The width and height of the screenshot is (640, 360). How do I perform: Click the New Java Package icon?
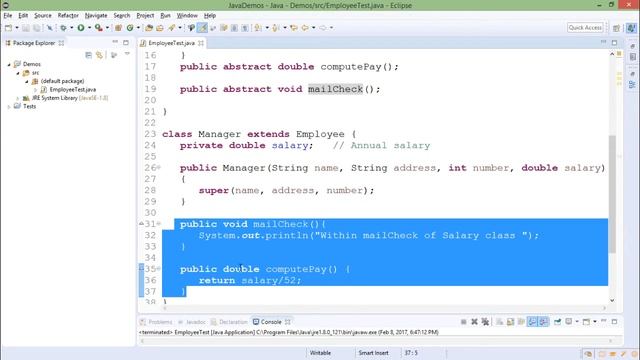pyautogui.click(x=118, y=28)
